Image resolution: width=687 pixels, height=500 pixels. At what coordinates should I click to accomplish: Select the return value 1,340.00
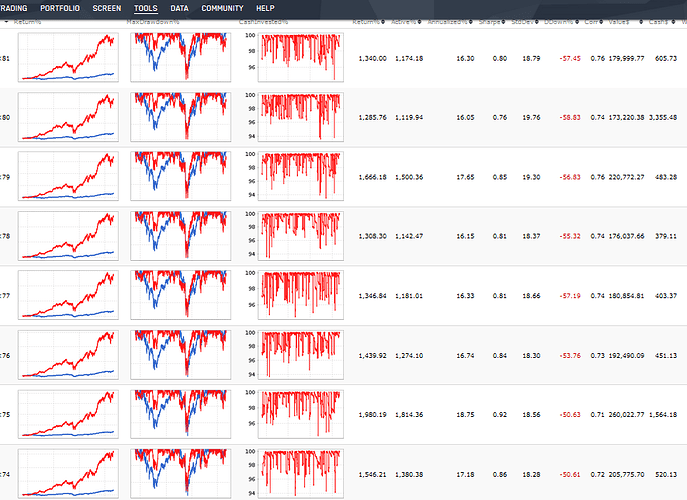tap(372, 58)
